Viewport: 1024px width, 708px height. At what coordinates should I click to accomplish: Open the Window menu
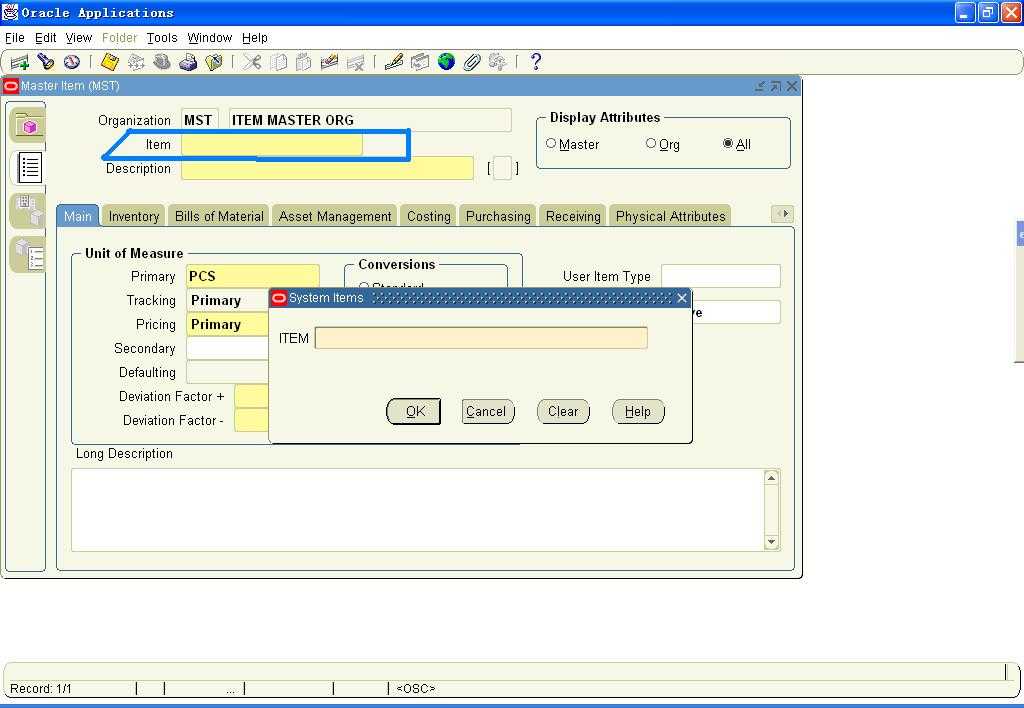(209, 38)
